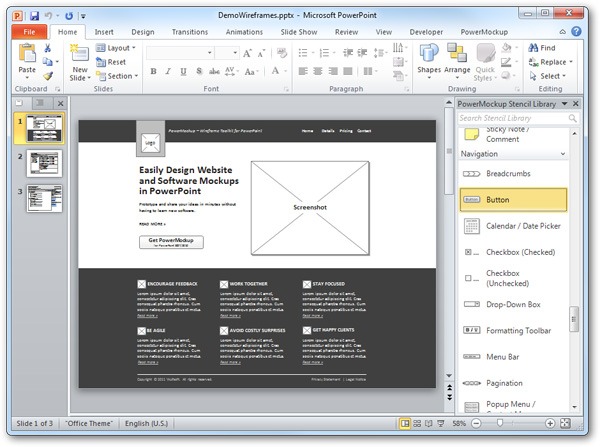Screen dimensions: 600x447
Task: Open the Layout dropdown
Action: tap(116, 48)
